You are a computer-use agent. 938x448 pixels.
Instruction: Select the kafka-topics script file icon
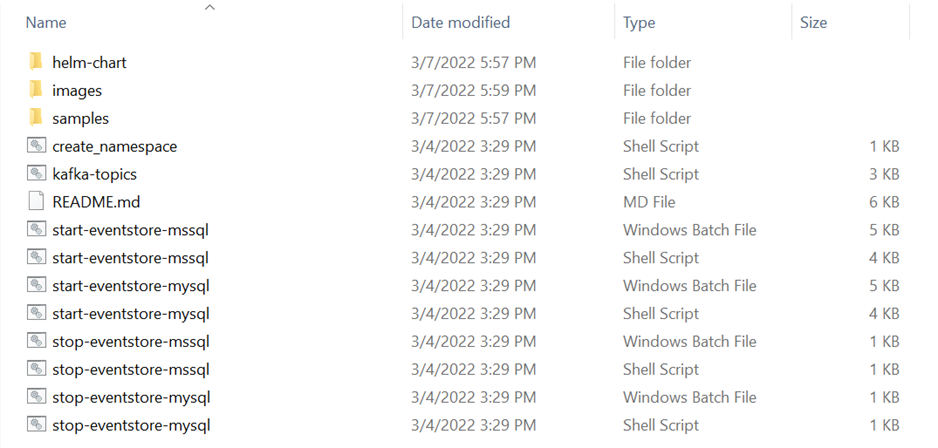pyautogui.click(x=36, y=174)
